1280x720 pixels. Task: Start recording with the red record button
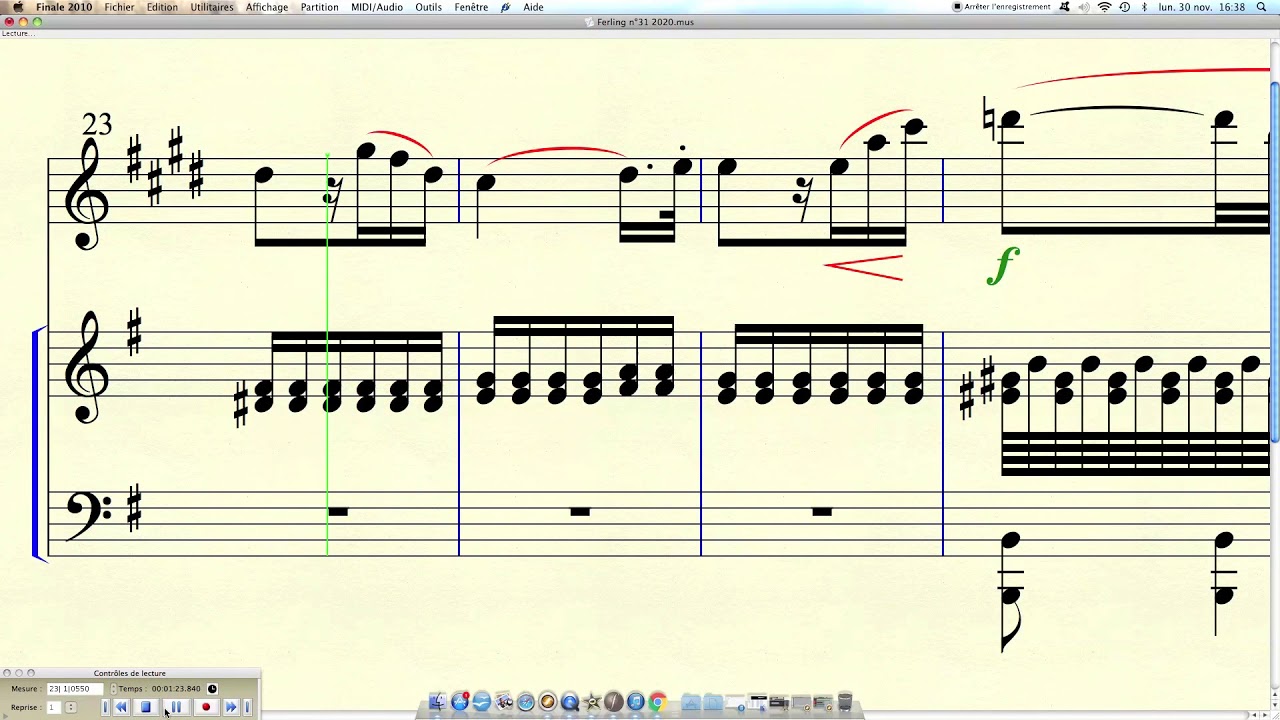[206, 707]
